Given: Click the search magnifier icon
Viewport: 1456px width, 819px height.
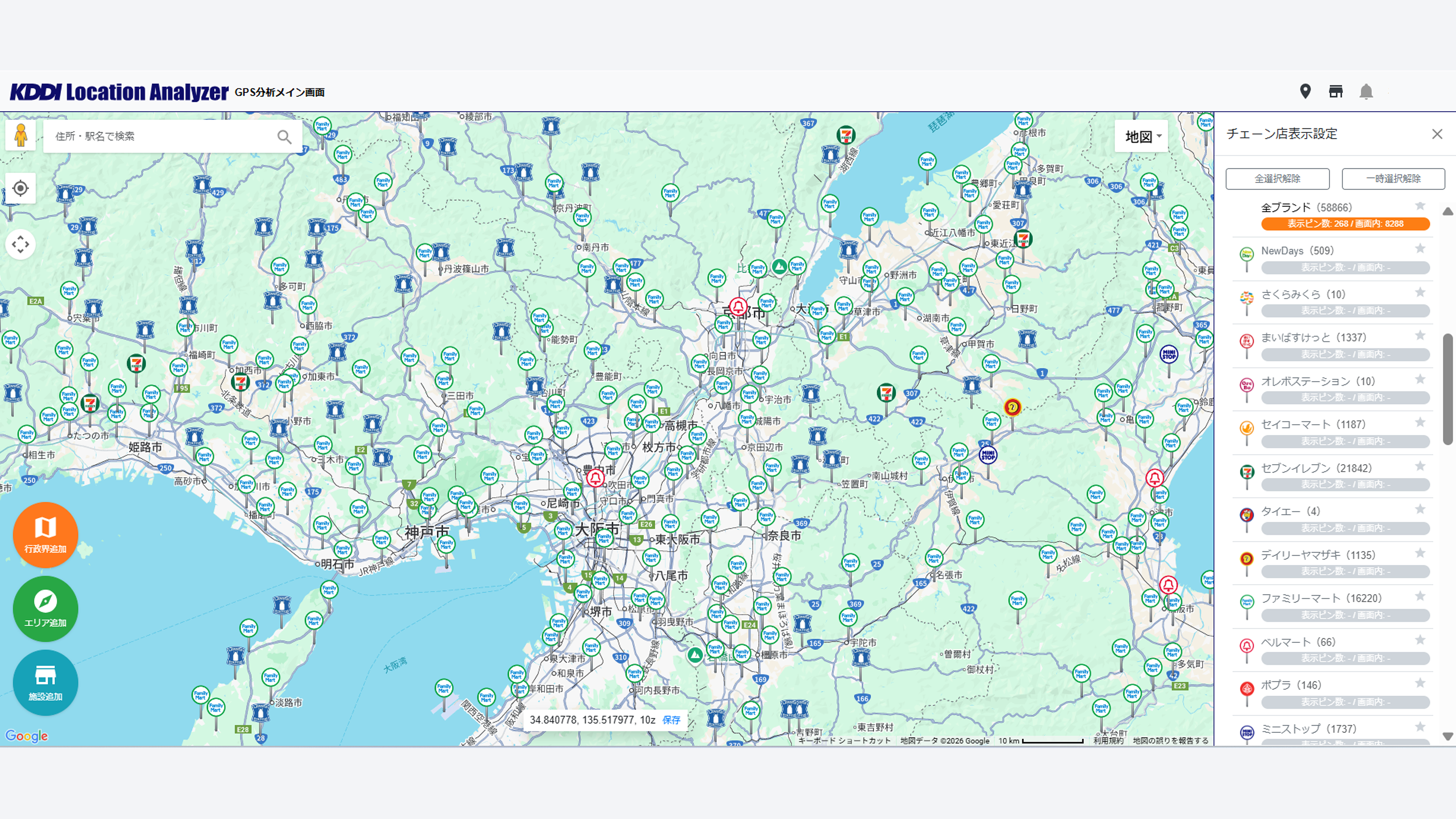Looking at the screenshot, I should 284,137.
